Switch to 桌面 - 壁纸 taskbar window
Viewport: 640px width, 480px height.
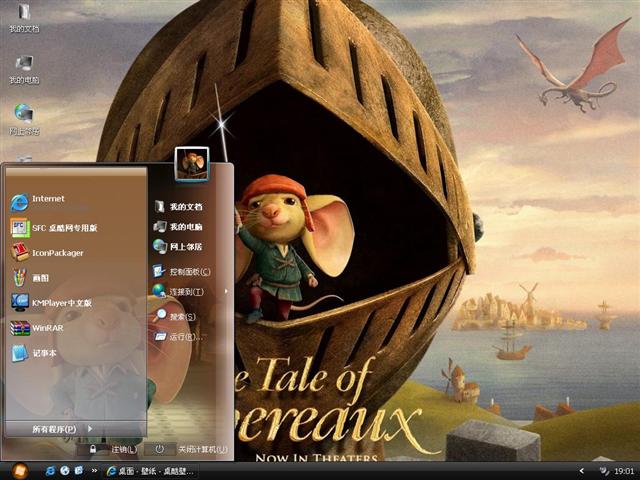[x=150, y=471]
